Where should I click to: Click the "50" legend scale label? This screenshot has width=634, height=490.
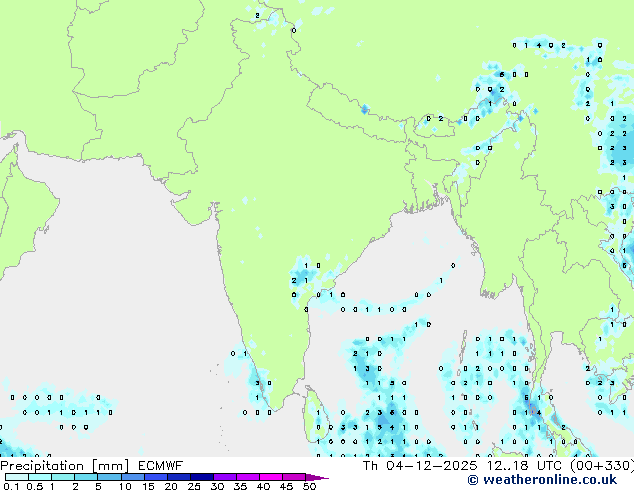coord(310,486)
